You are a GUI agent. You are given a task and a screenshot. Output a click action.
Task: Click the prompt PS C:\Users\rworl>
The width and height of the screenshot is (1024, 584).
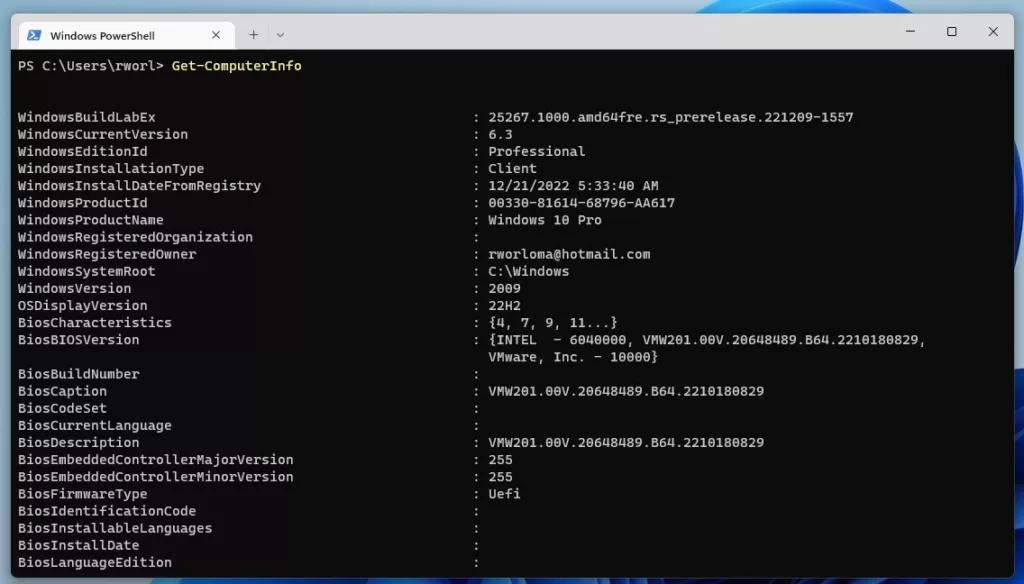pyautogui.click(x=91, y=66)
